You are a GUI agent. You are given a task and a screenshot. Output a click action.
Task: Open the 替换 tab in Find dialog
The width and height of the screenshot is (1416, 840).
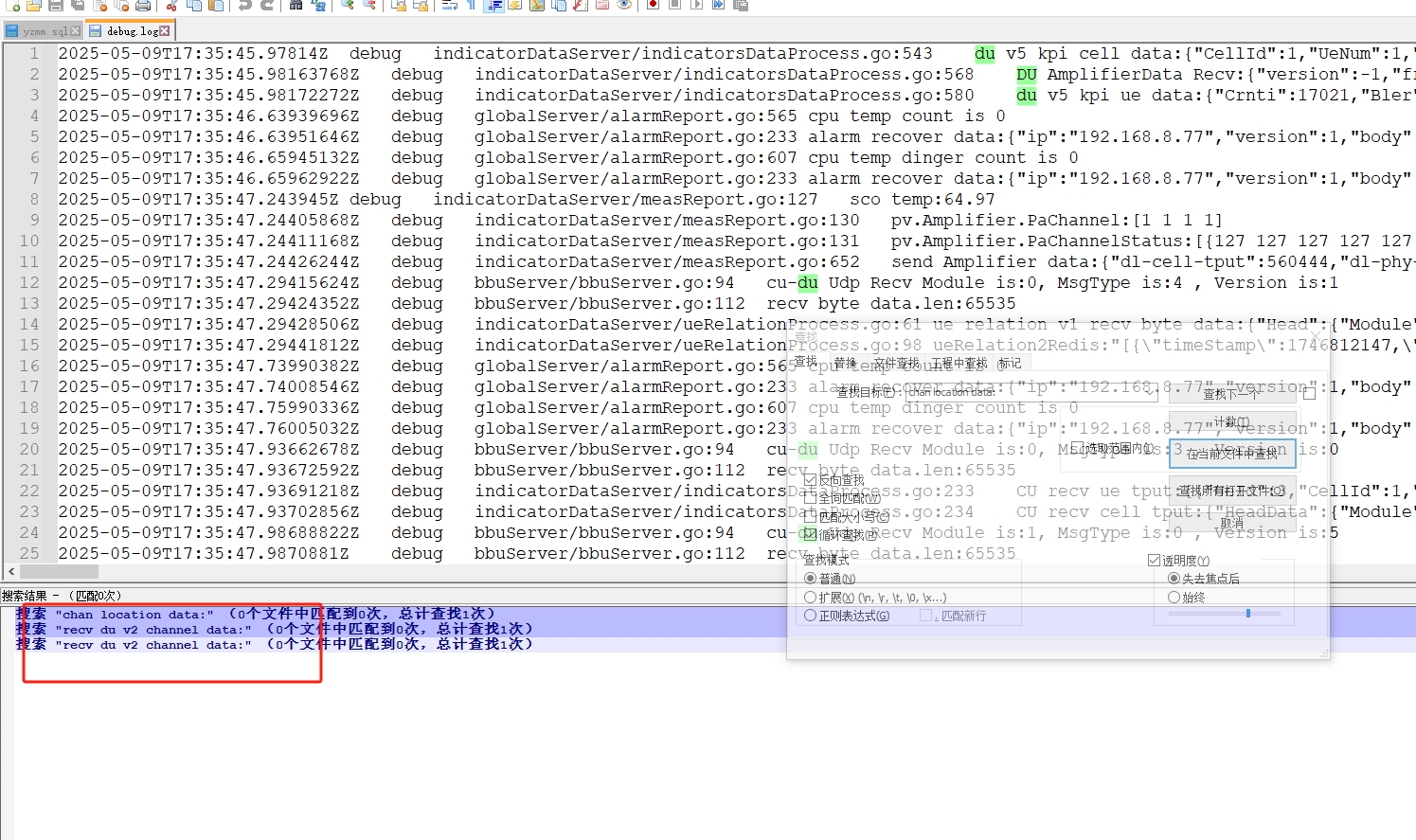coord(845,363)
